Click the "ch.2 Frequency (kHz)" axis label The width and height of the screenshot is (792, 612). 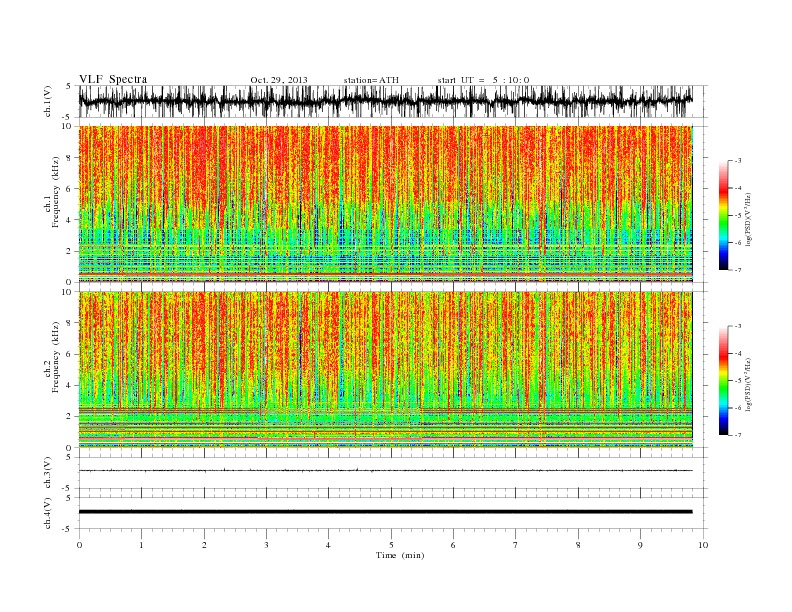coord(51,358)
